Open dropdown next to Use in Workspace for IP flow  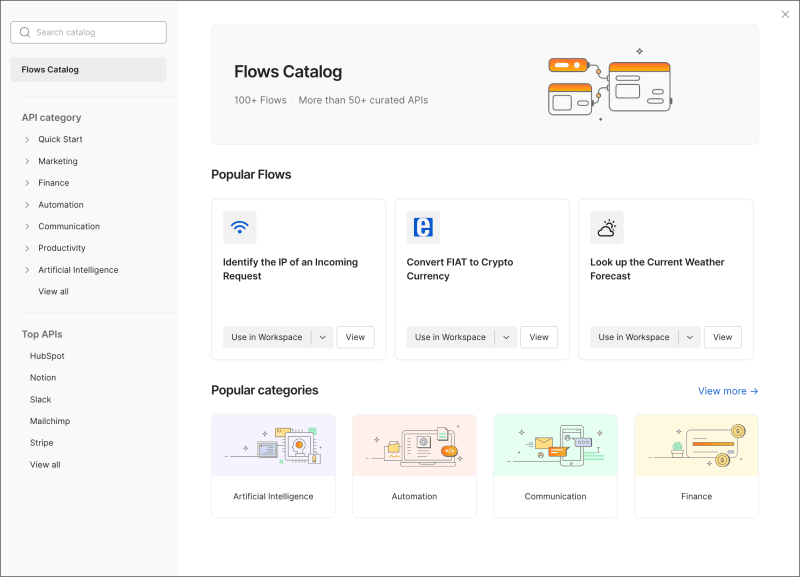[322, 337]
